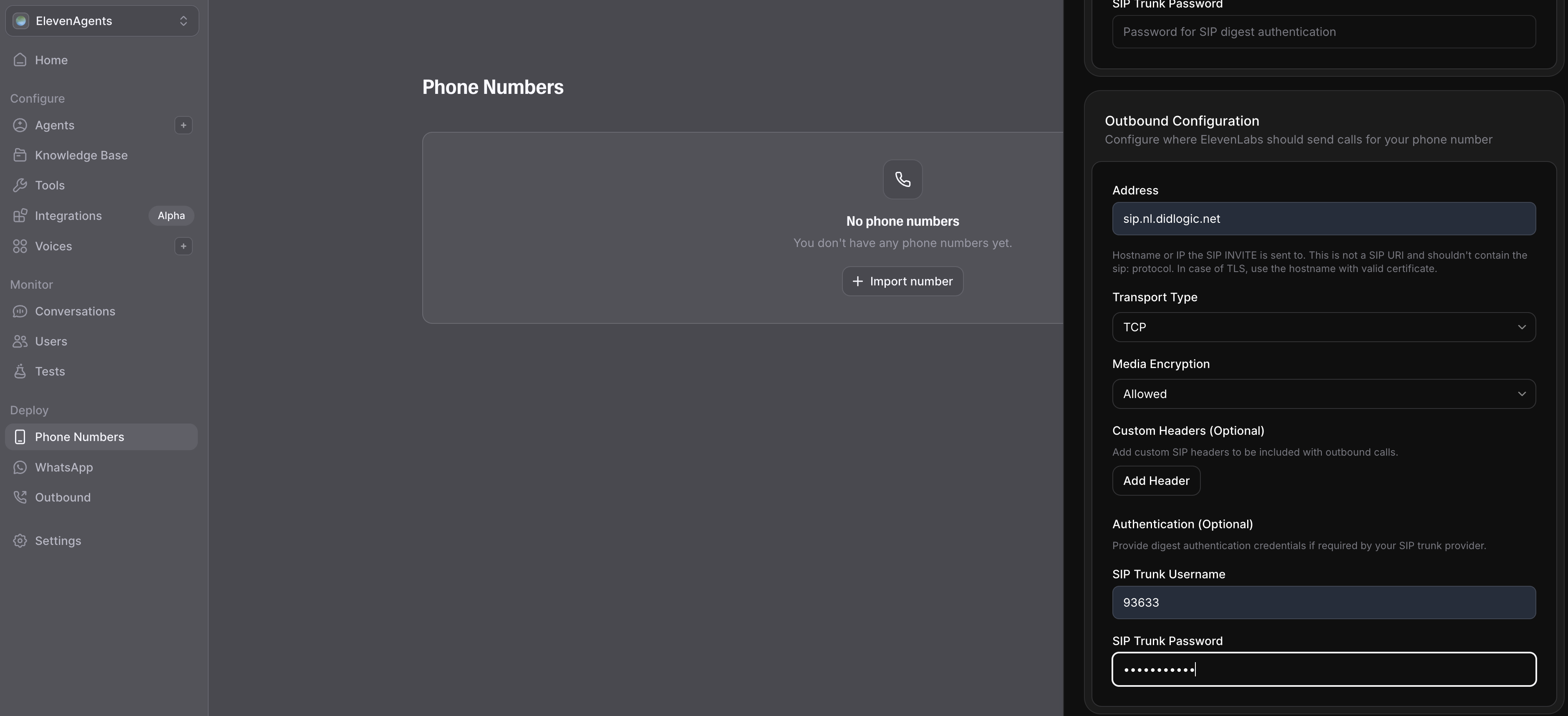The height and width of the screenshot is (716, 1568).
Task: Go to Conversations in Monitor section
Action: click(x=75, y=311)
